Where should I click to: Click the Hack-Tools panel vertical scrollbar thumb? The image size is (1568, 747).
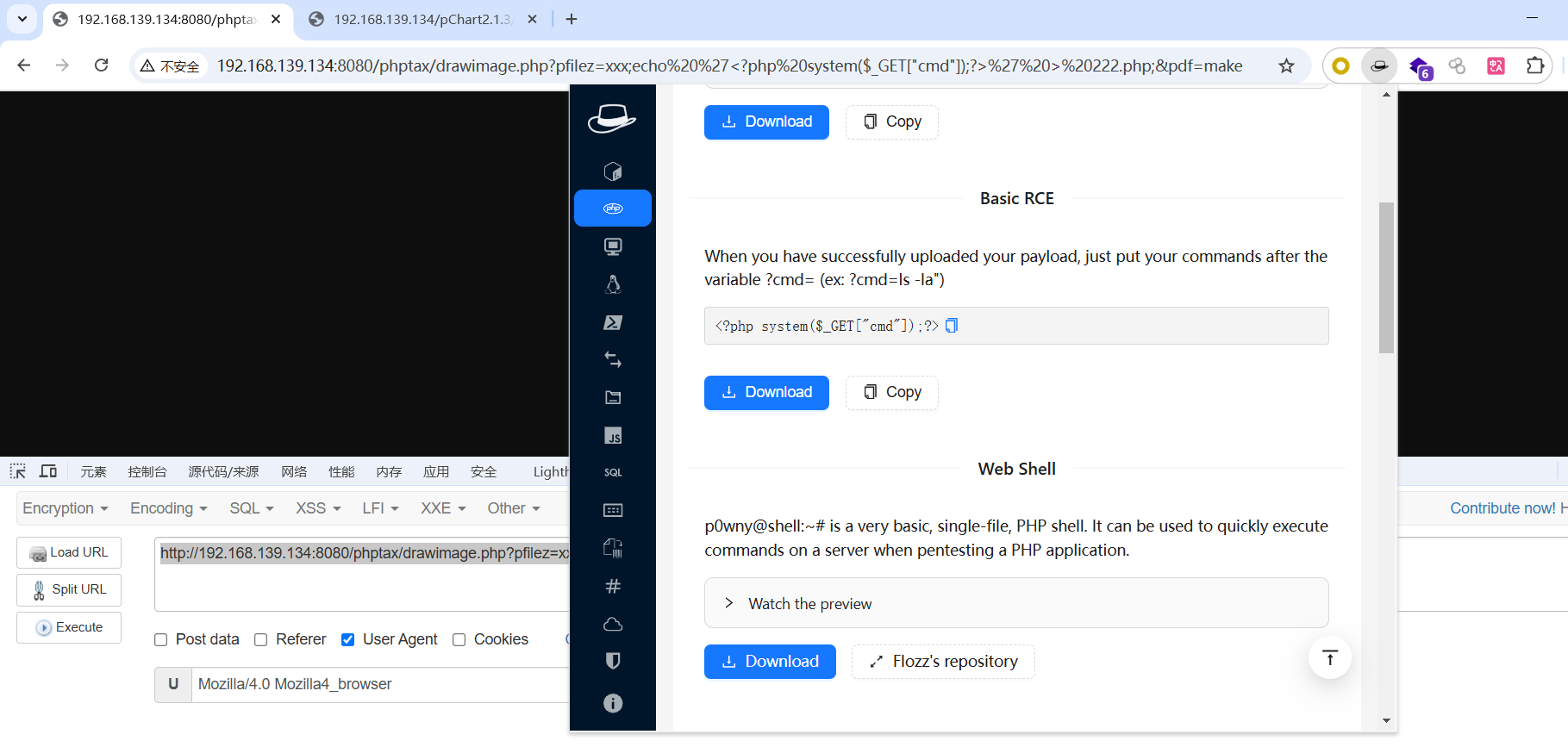click(1386, 277)
